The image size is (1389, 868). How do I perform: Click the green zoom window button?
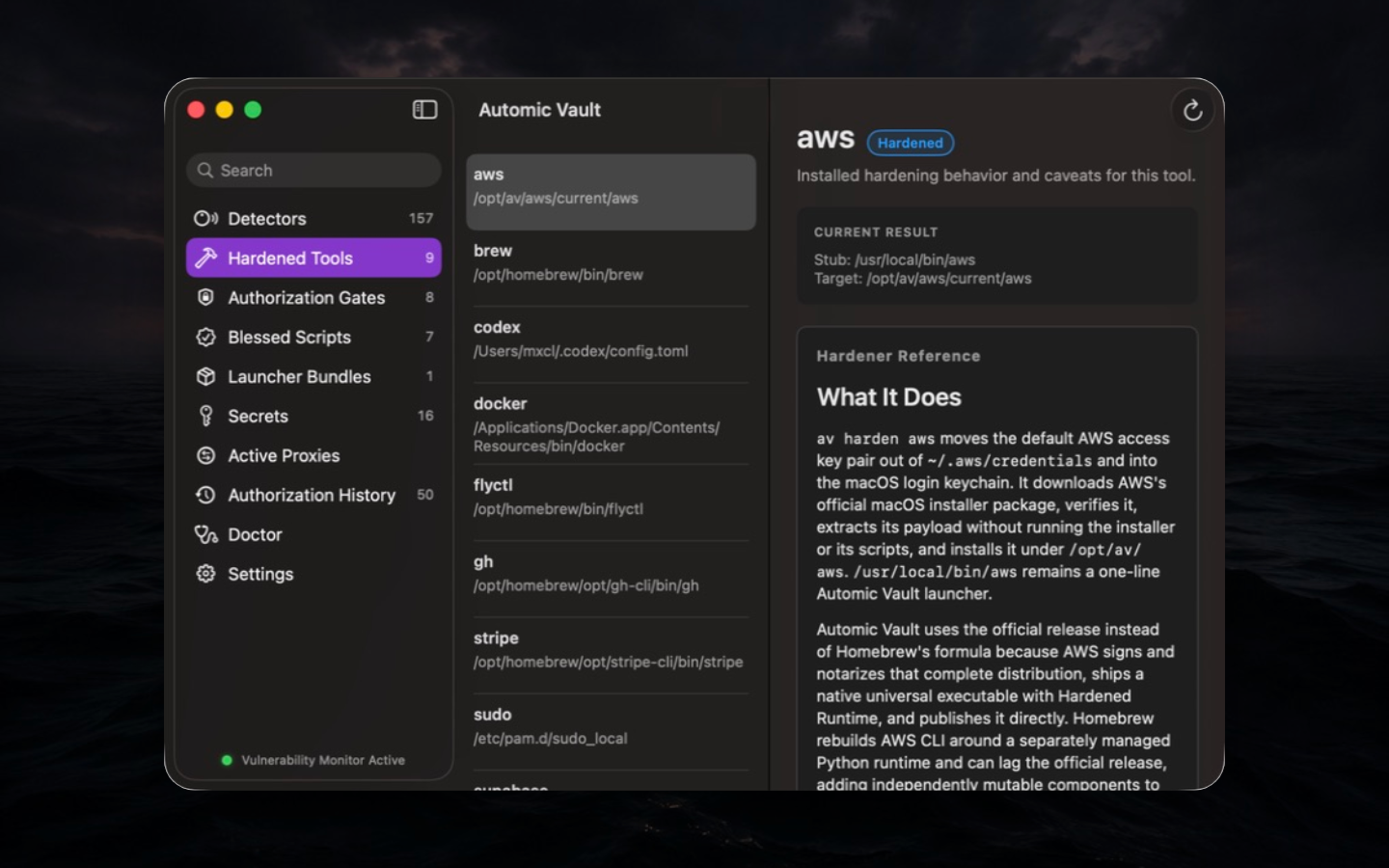[x=253, y=110]
